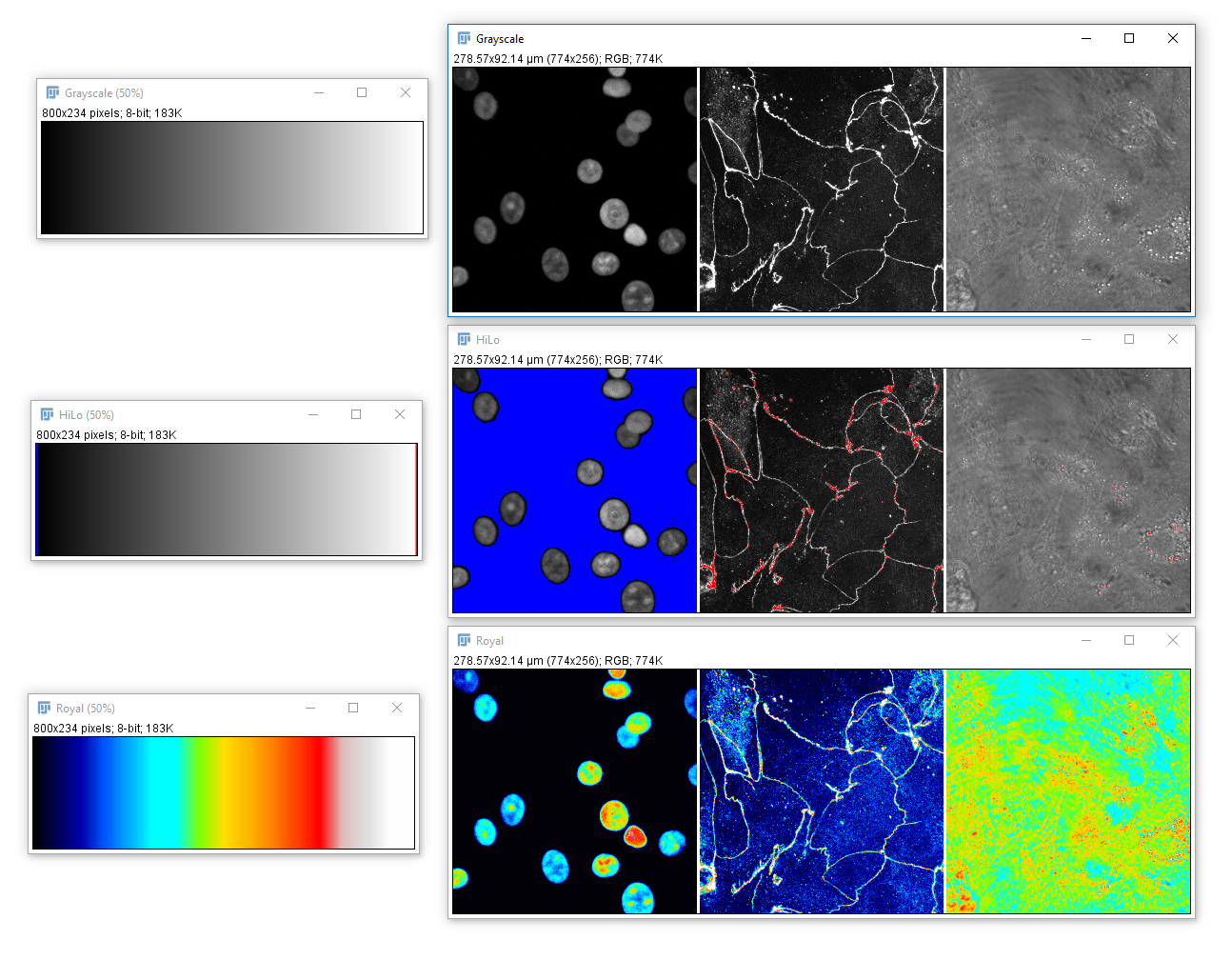Click the ImageJ icon in Royal (50%) title bar
The image size is (1232, 960).
tap(44, 709)
